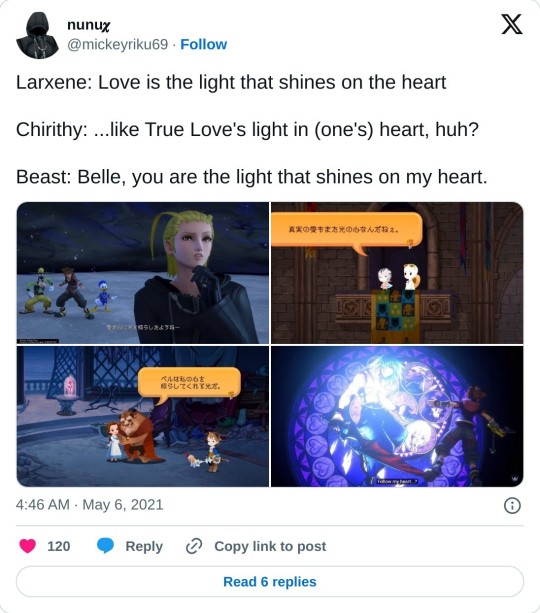
Task: View the Chirithy castle balcony image
Action: tap(397, 273)
